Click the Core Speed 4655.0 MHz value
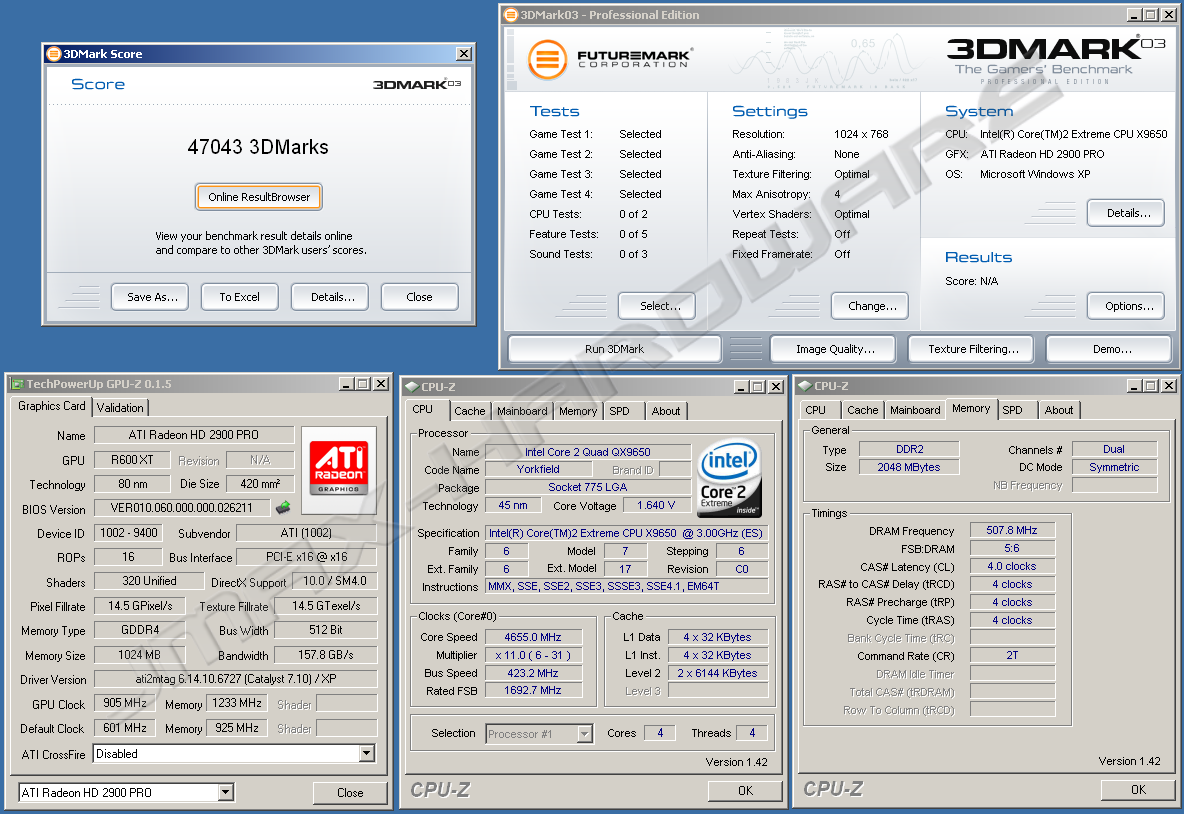This screenshot has width=1184, height=814. pos(533,637)
